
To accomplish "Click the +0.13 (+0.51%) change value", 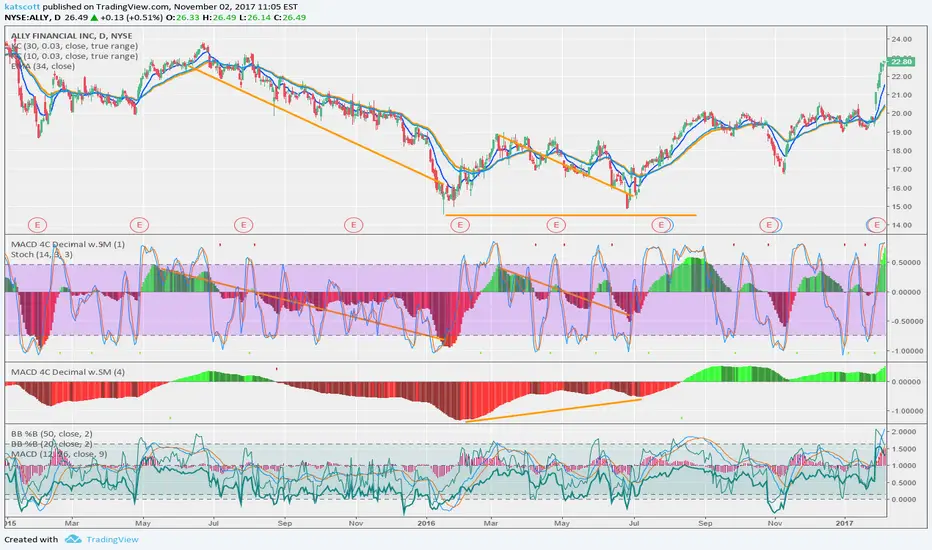I will click(132, 17).
